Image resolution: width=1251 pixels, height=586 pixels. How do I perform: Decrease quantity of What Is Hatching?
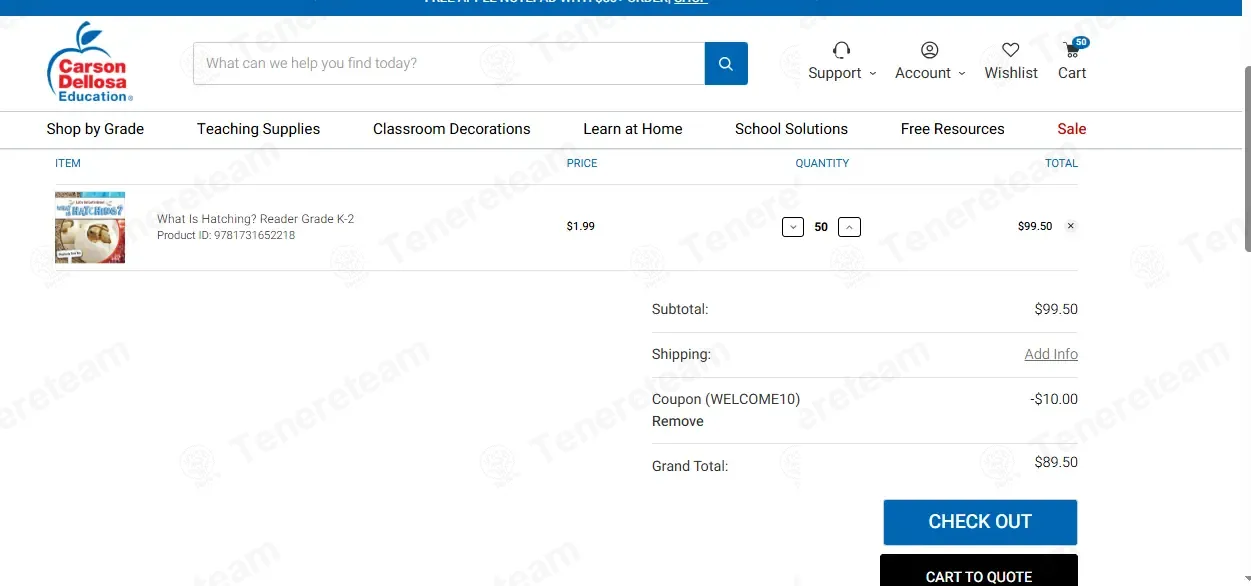click(x=793, y=227)
